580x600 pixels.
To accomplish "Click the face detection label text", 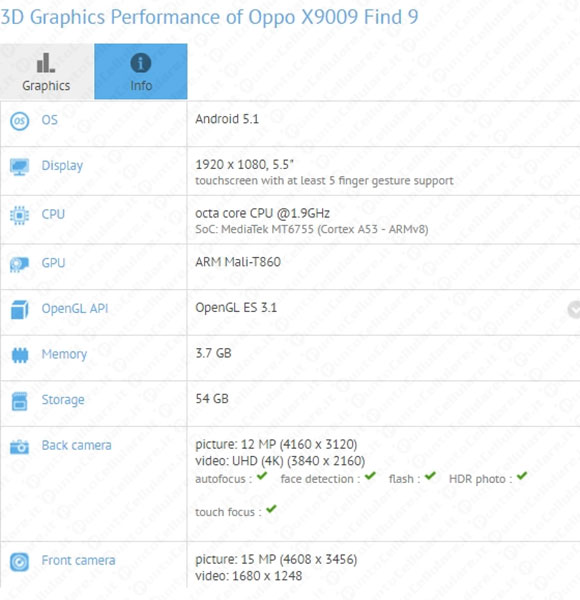I will (320, 479).
